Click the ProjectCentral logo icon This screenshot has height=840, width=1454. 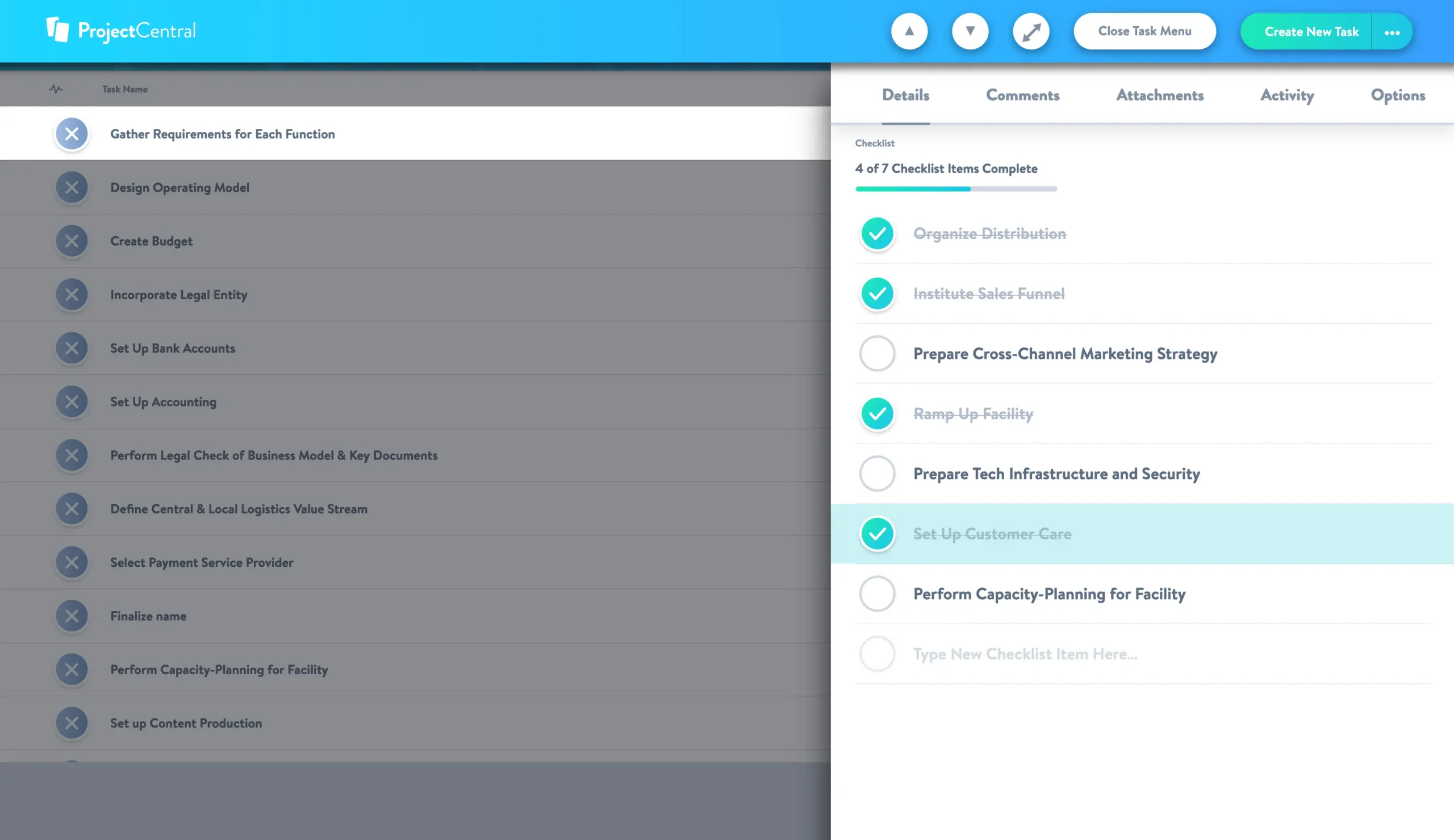[57, 30]
